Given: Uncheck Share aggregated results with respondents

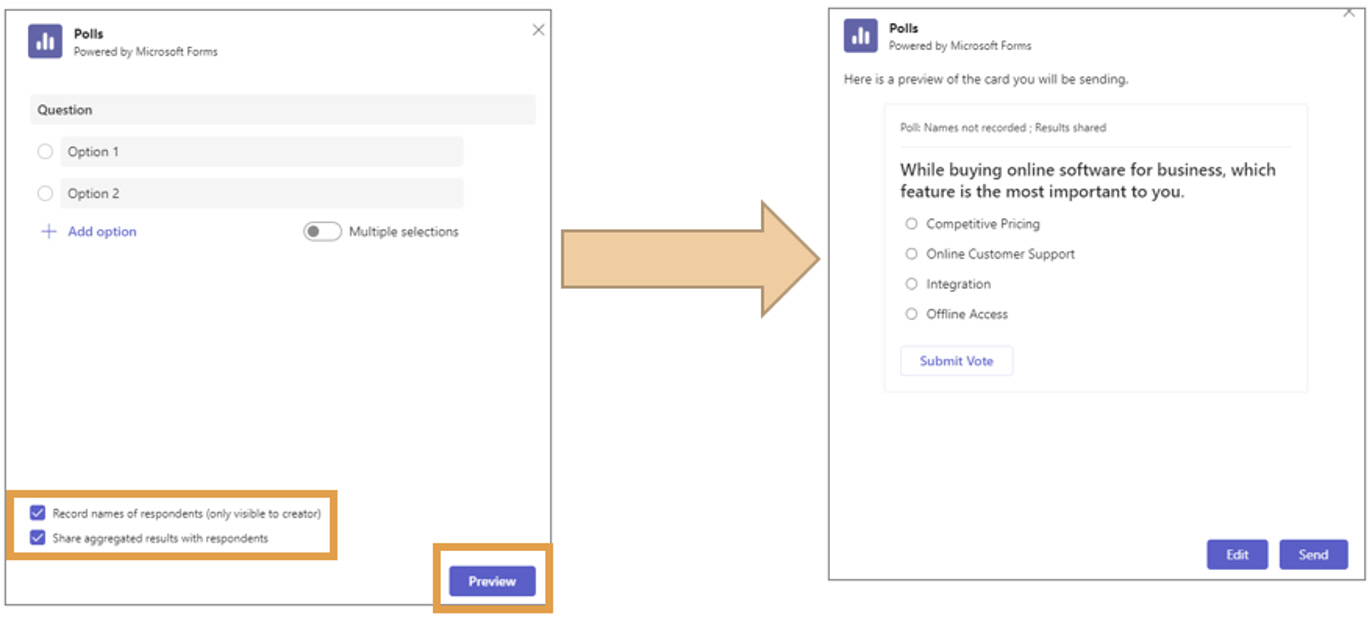Looking at the screenshot, I should (x=38, y=538).
